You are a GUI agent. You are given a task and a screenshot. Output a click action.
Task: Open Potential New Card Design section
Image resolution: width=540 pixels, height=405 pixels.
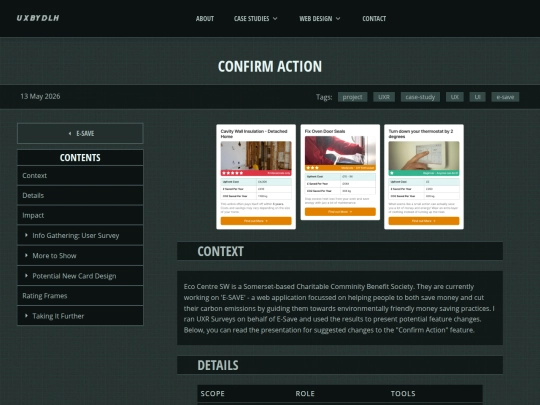80,276
